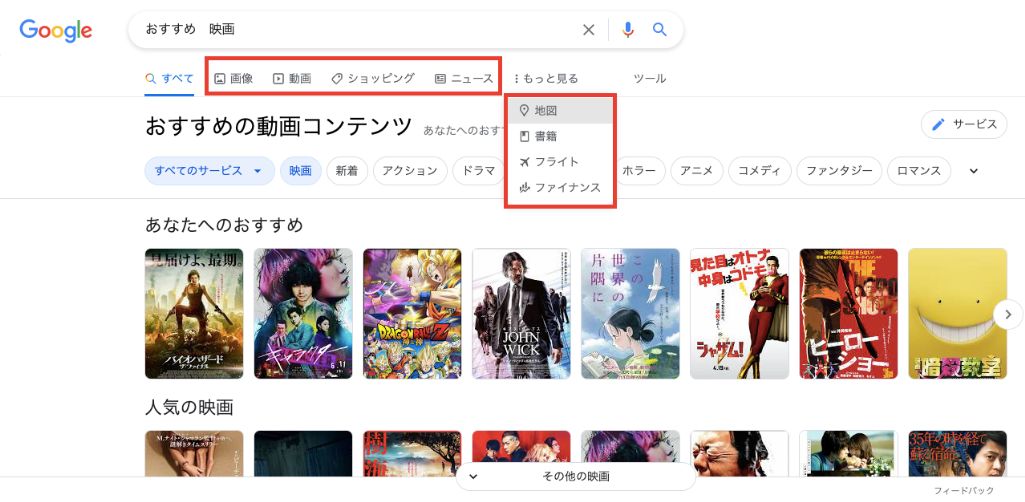Choose フライト from the dropdown menu
The width and height of the screenshot is (1025, 502).
click(560, 161)
